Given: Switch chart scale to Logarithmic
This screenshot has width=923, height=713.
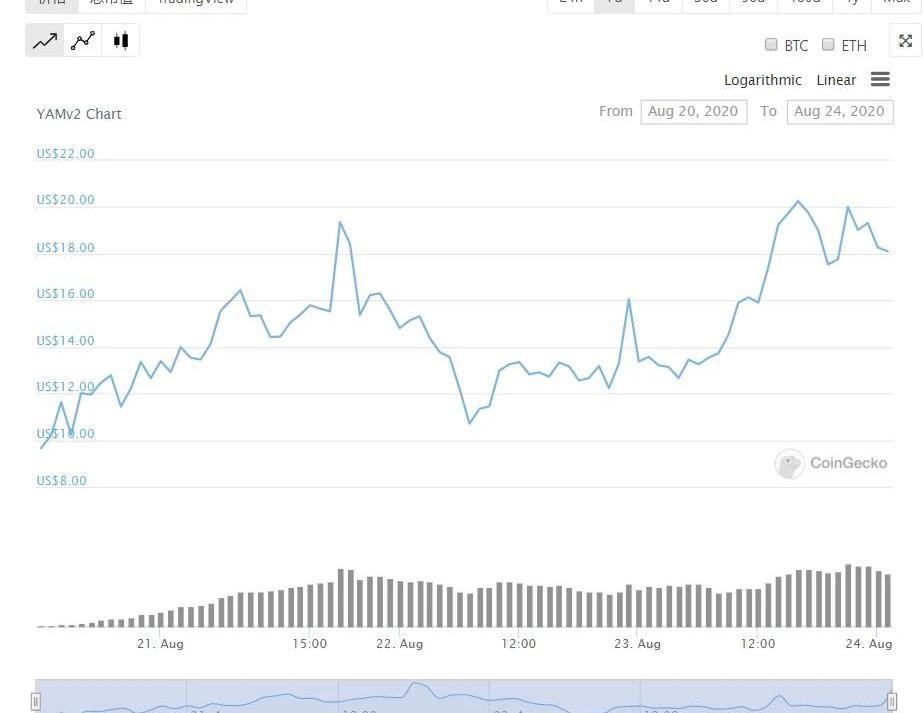Looking at the screenshot, I should (762, 80).
